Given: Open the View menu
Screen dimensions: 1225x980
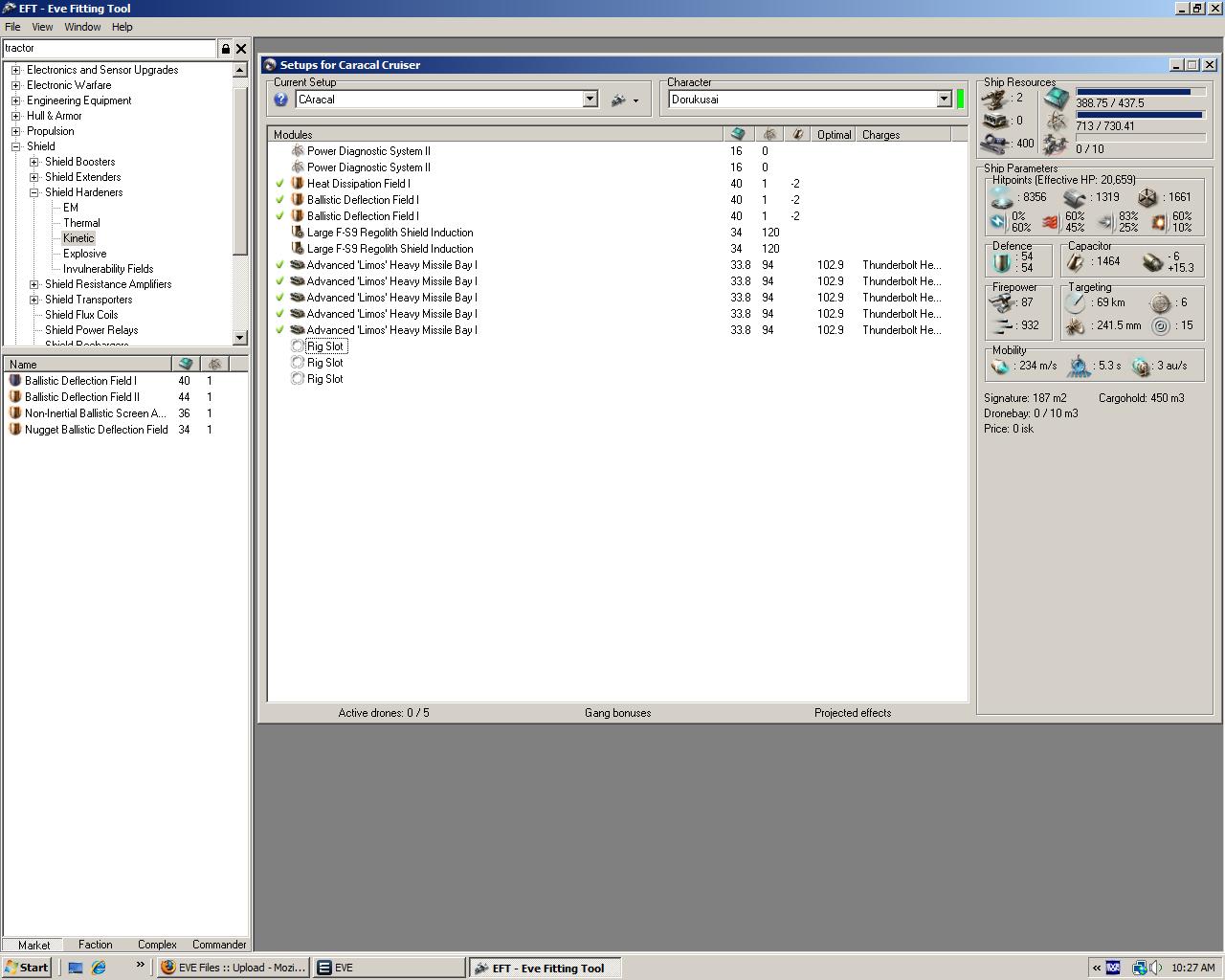Looking at the screenshot, I should [42, 27].
